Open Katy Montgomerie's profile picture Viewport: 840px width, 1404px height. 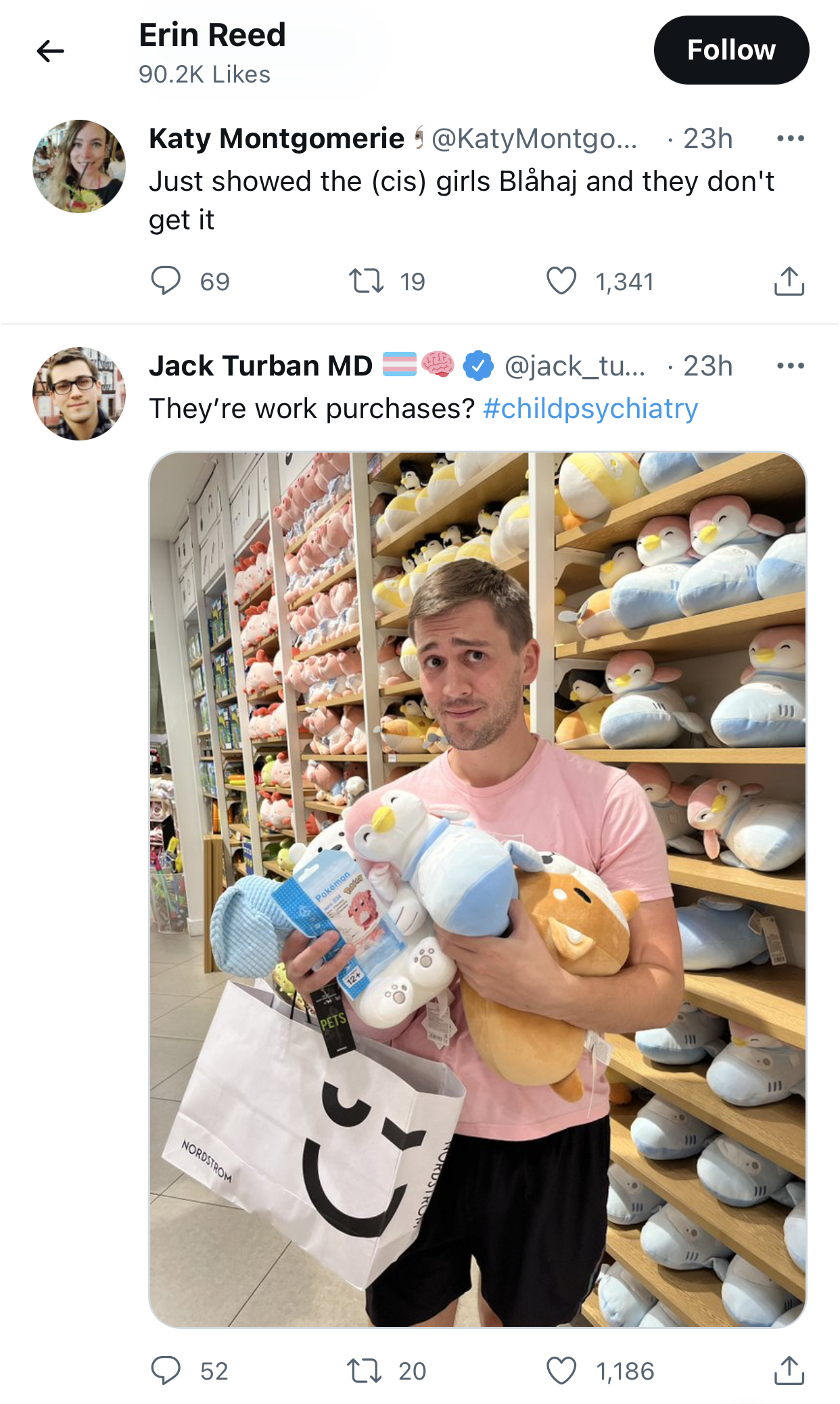[79, 166]
